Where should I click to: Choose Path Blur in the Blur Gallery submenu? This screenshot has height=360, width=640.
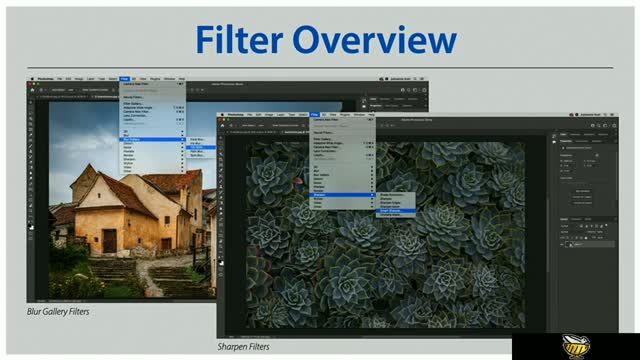click(202, 151)
